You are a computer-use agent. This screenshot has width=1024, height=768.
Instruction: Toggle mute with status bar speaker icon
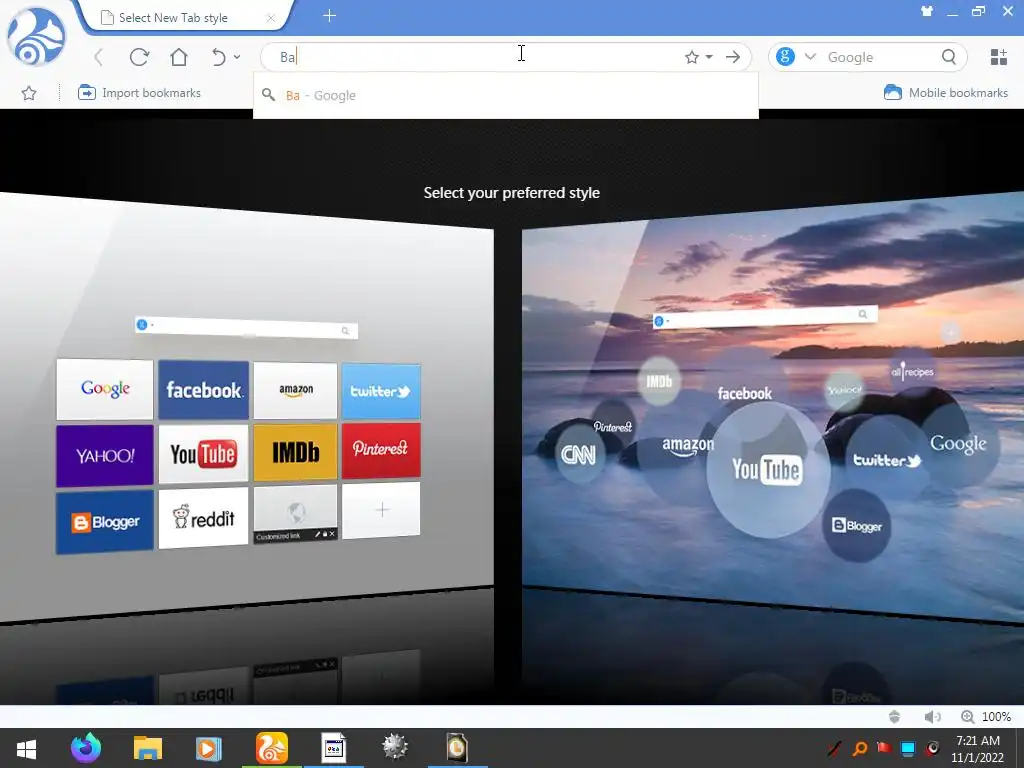pos(932,716)
